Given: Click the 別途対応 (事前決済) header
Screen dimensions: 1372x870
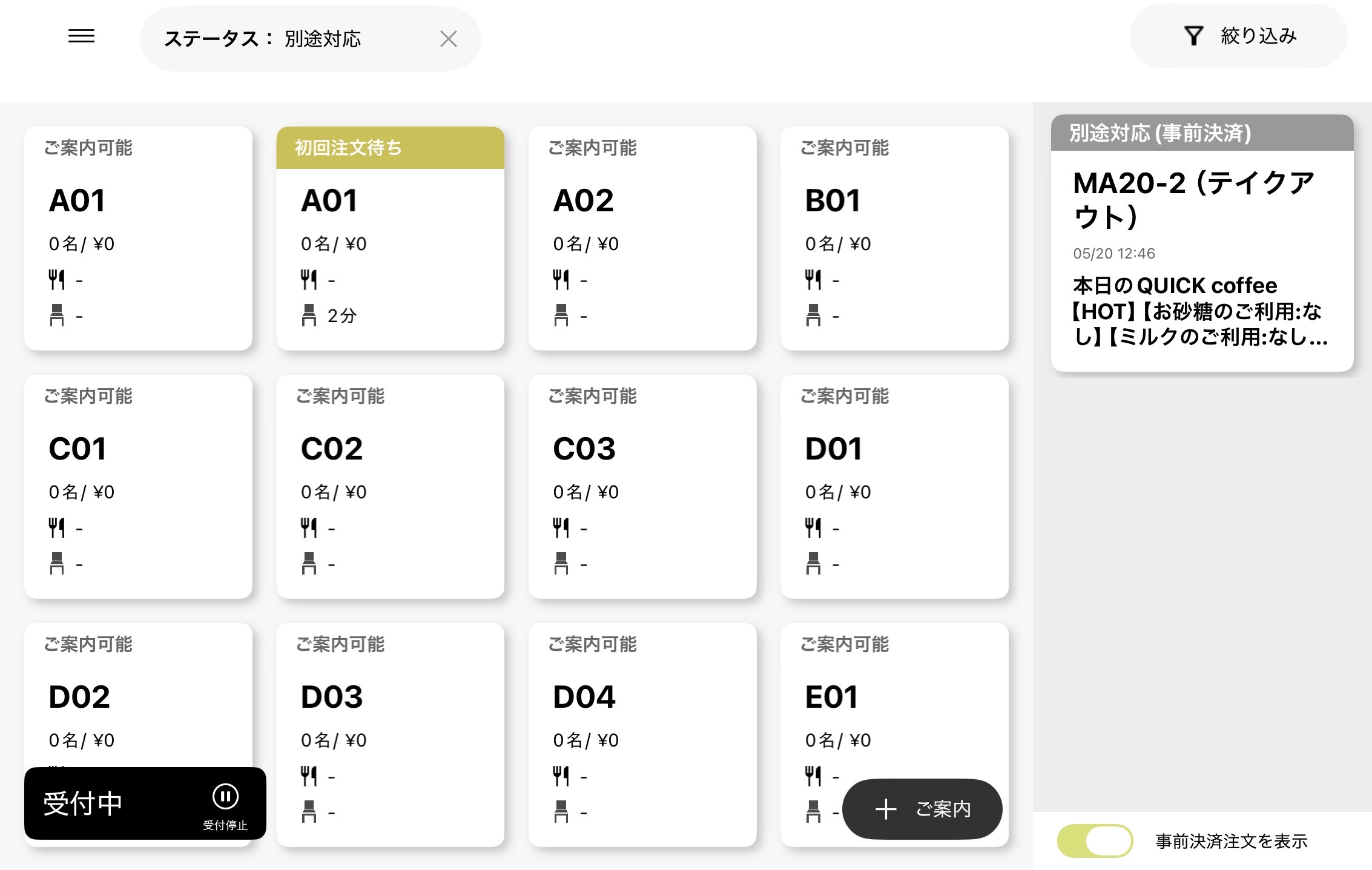Looking at the screenshot, I should (x=1202, y=133).
